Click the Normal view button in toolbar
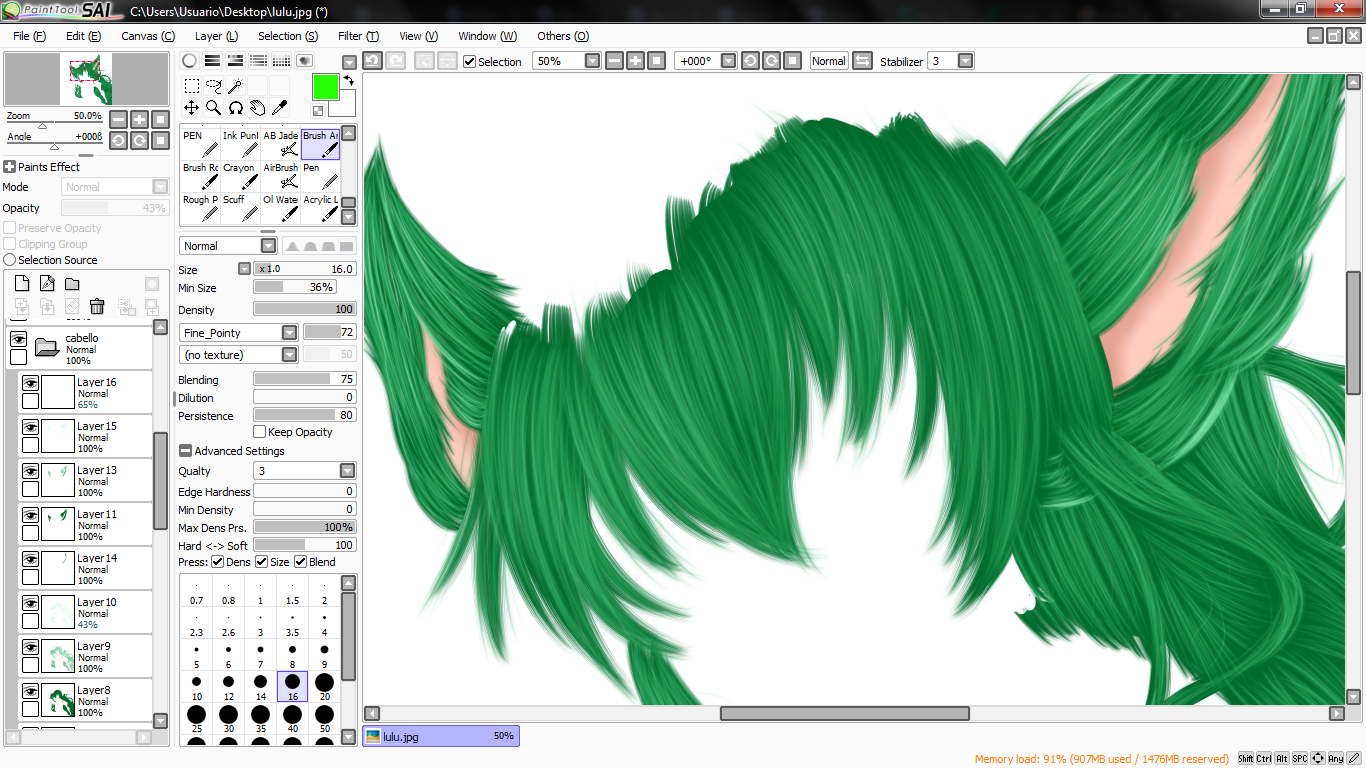This screenshot has height=768, width=1366. [x=828, y=61]
